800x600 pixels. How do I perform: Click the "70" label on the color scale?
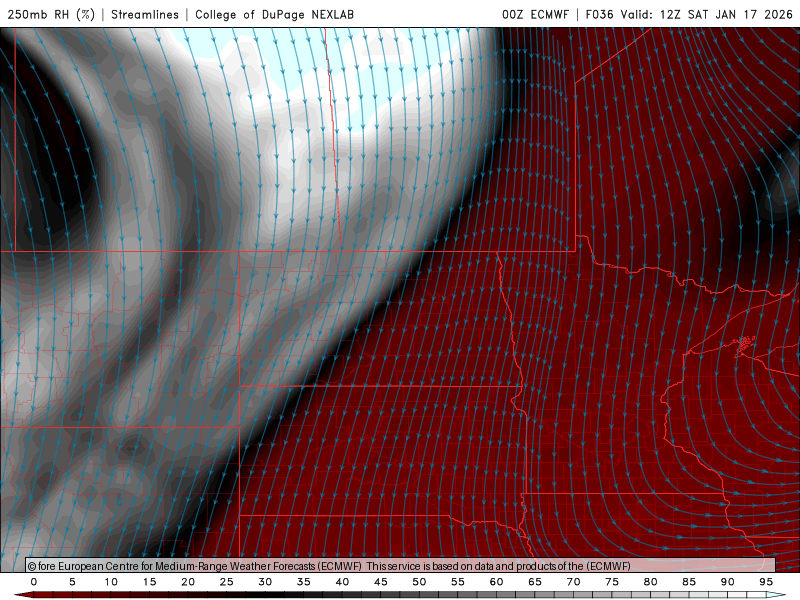click(573, 582)
